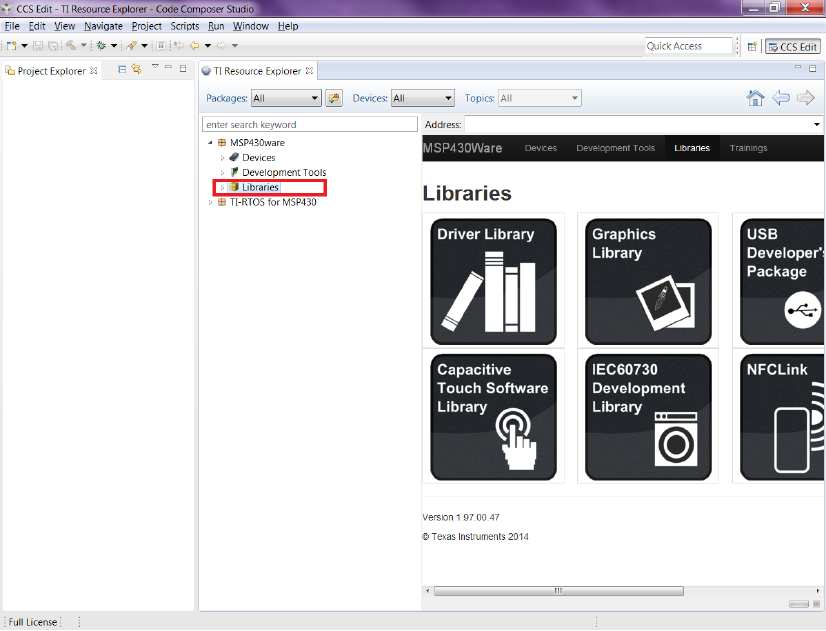This screenshot has width=826, height=631.
Task: Collapse the MSP430ware tree node
Action: pyautogui.click(x=210, y=143)
